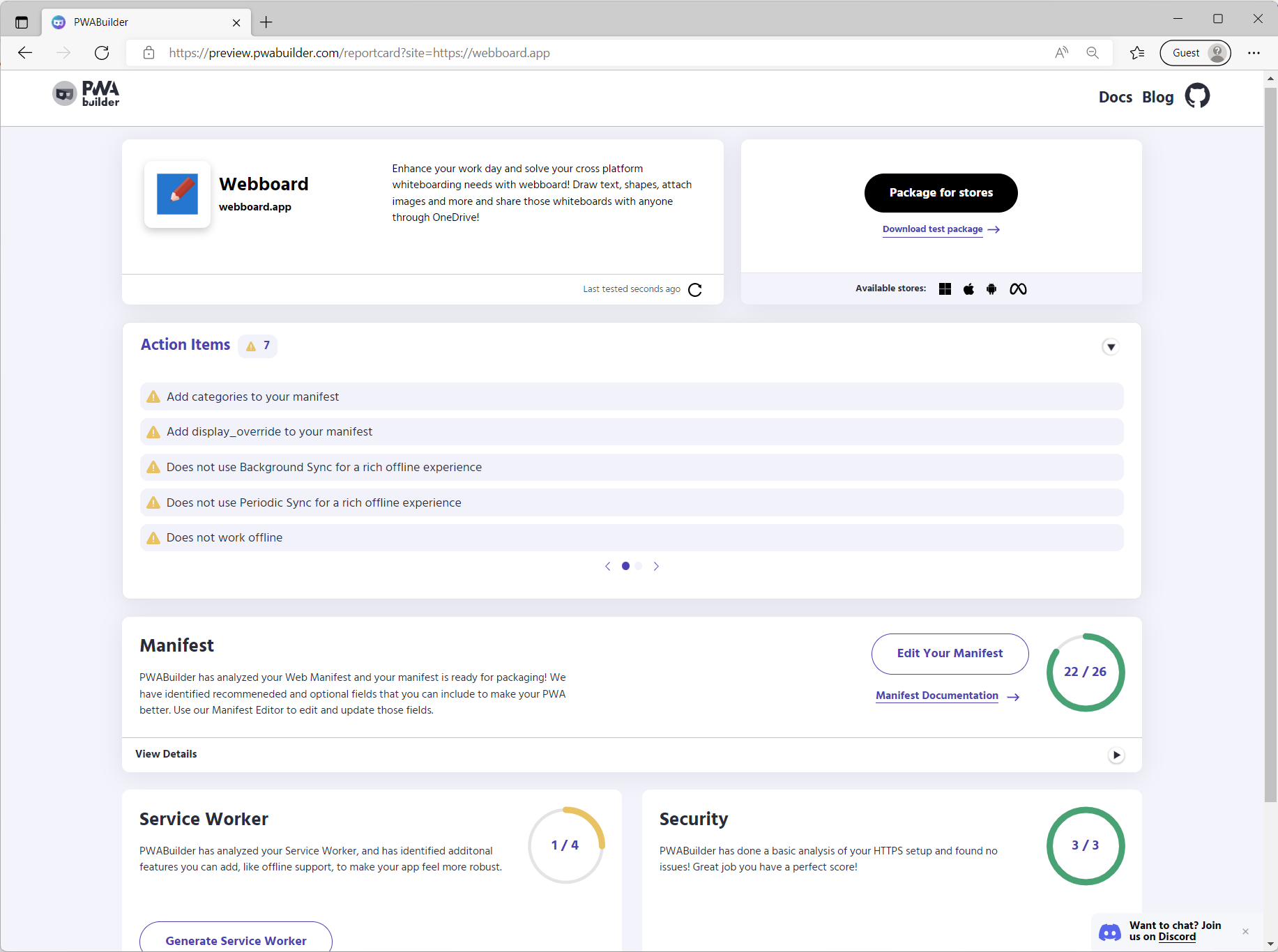Image resolution: width=1278 pixels, height=952 pixels.
Task: Click the 'View Details' label
Action: (166, 754)
